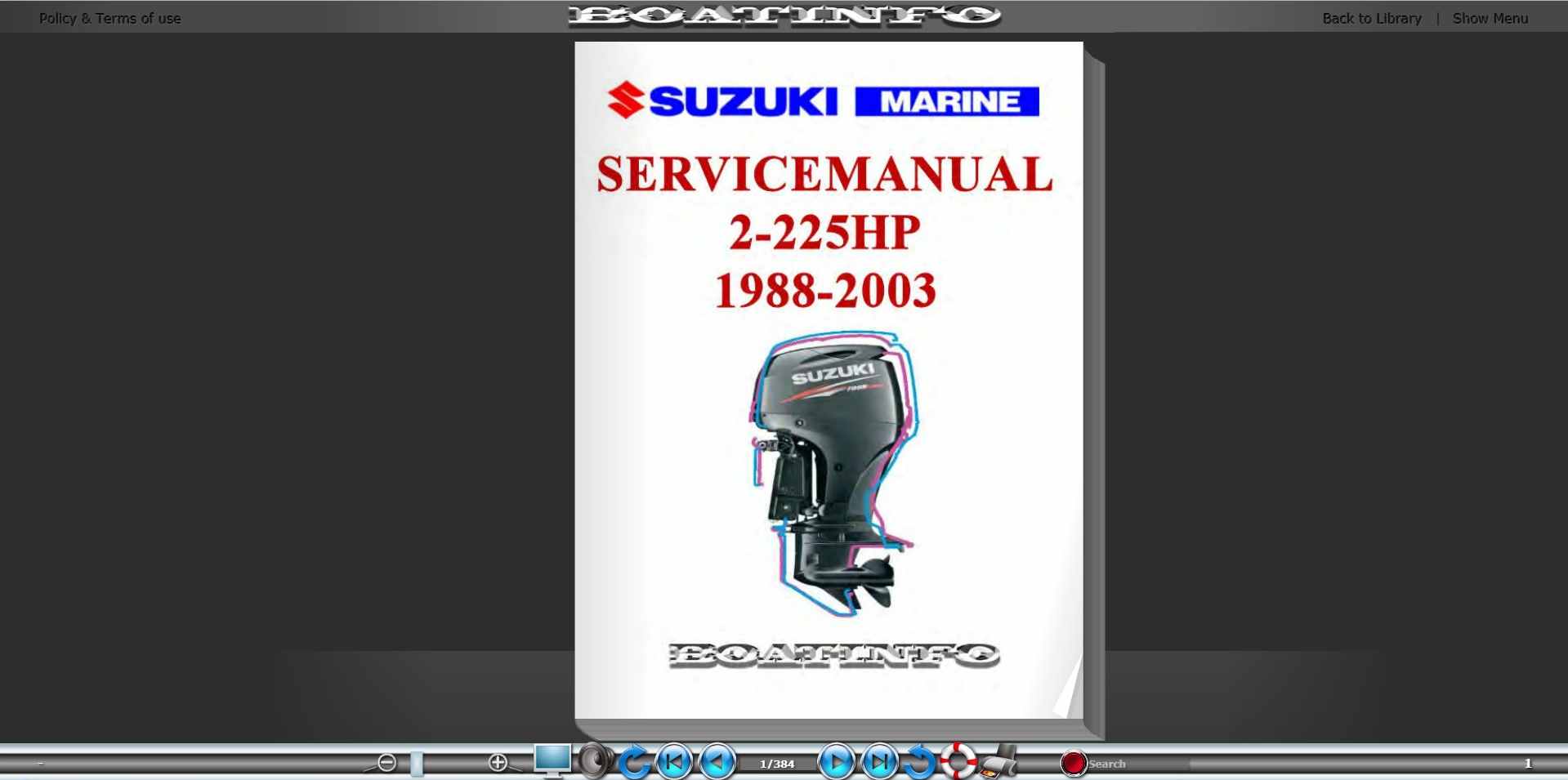The width and height of the screenshot is (1568, 780).
Task: Open help via the lifebuoy icon
Action: 958,761
